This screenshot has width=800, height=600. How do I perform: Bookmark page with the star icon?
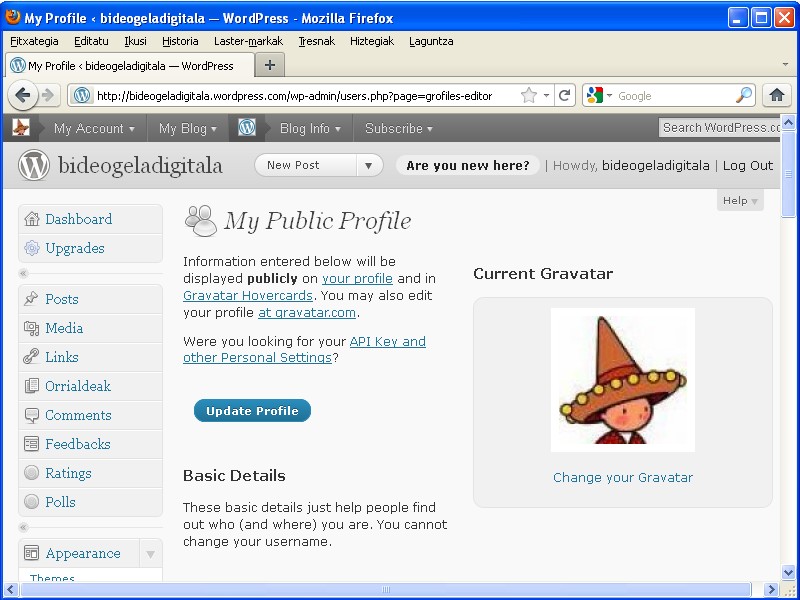[x=529, y=95]
